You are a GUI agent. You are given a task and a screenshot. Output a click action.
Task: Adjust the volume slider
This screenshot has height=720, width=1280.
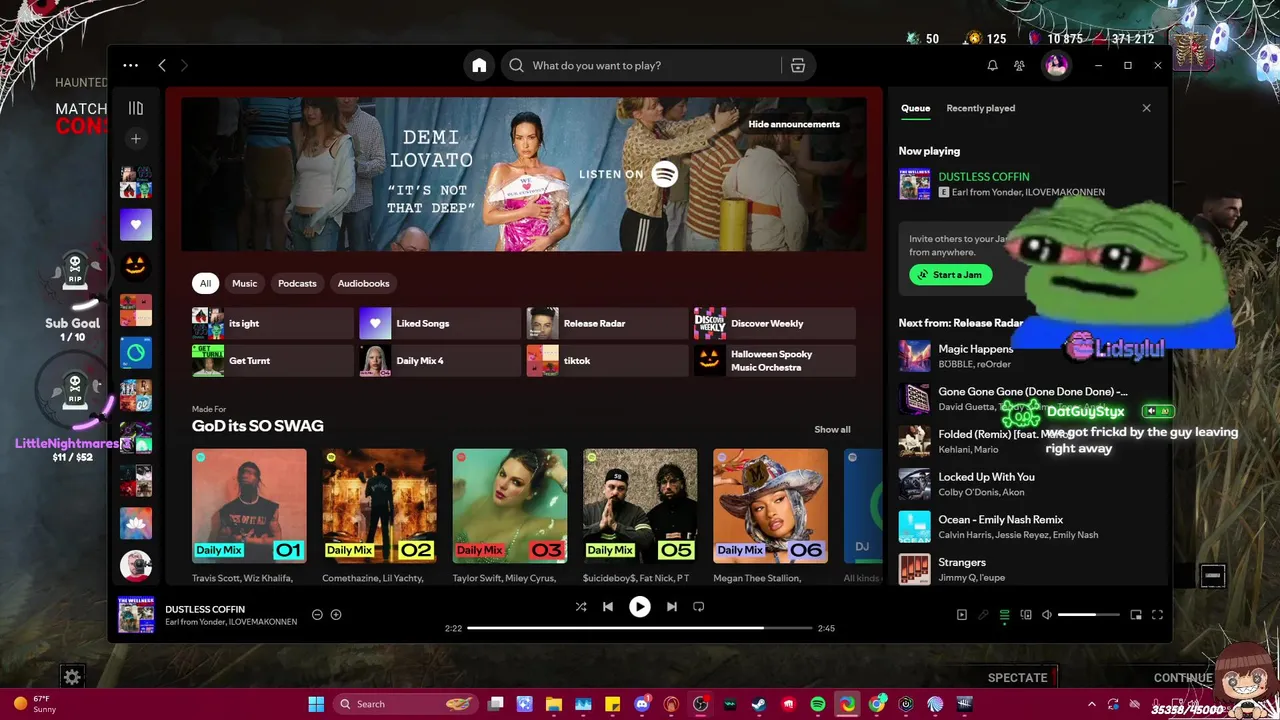1089,615
